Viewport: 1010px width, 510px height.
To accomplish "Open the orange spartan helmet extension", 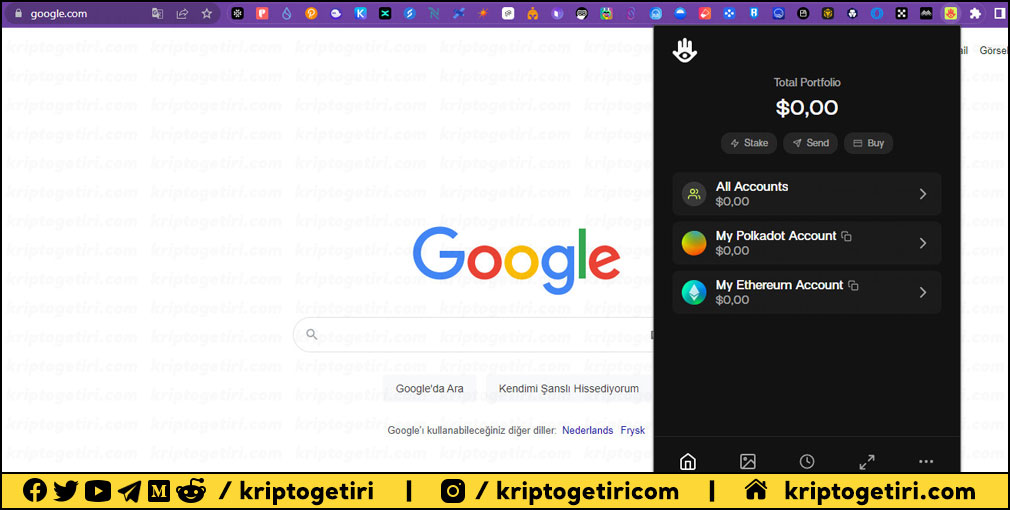I will click(533, 13).
